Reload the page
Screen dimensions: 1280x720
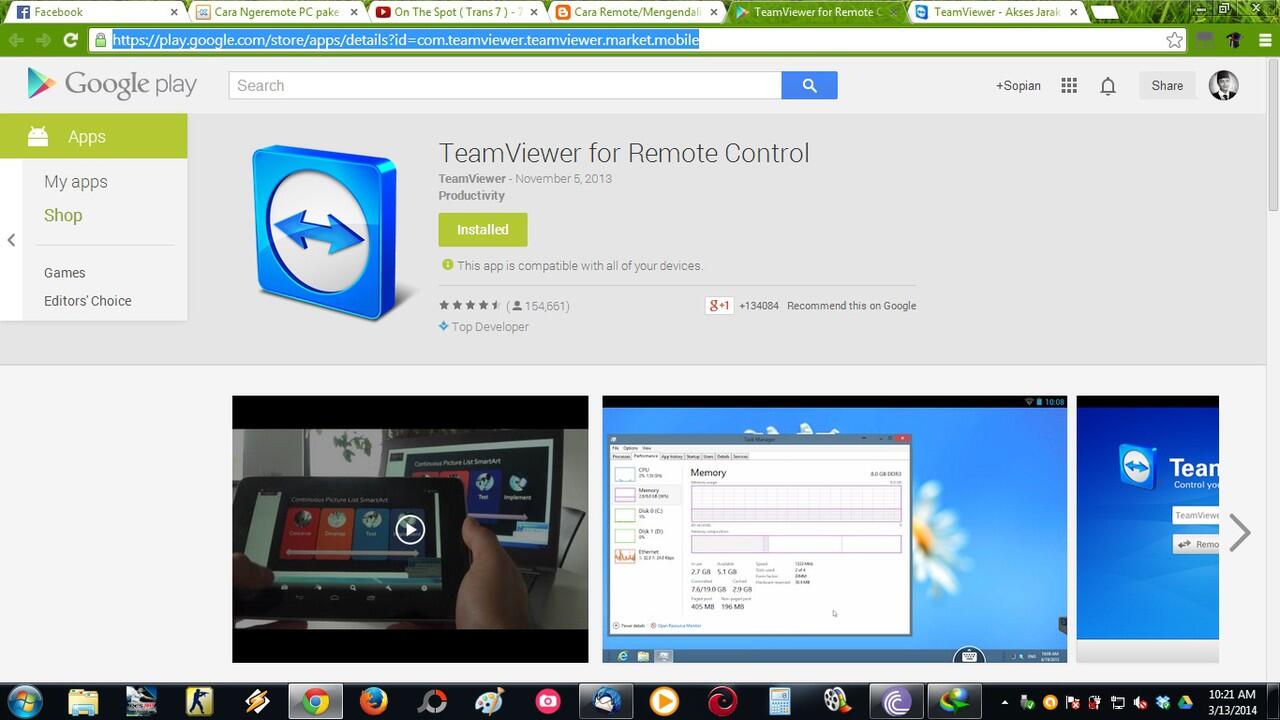[70, 40]
